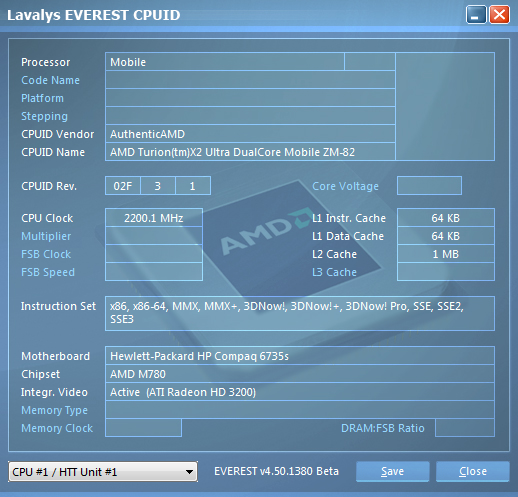Click the Close button

point(473,471)
